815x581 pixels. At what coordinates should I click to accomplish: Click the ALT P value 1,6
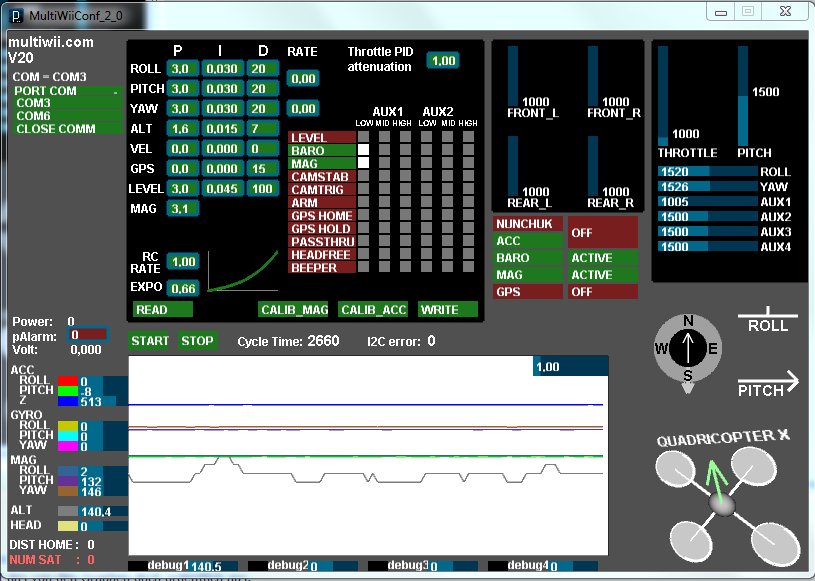(x=182, y=128)
